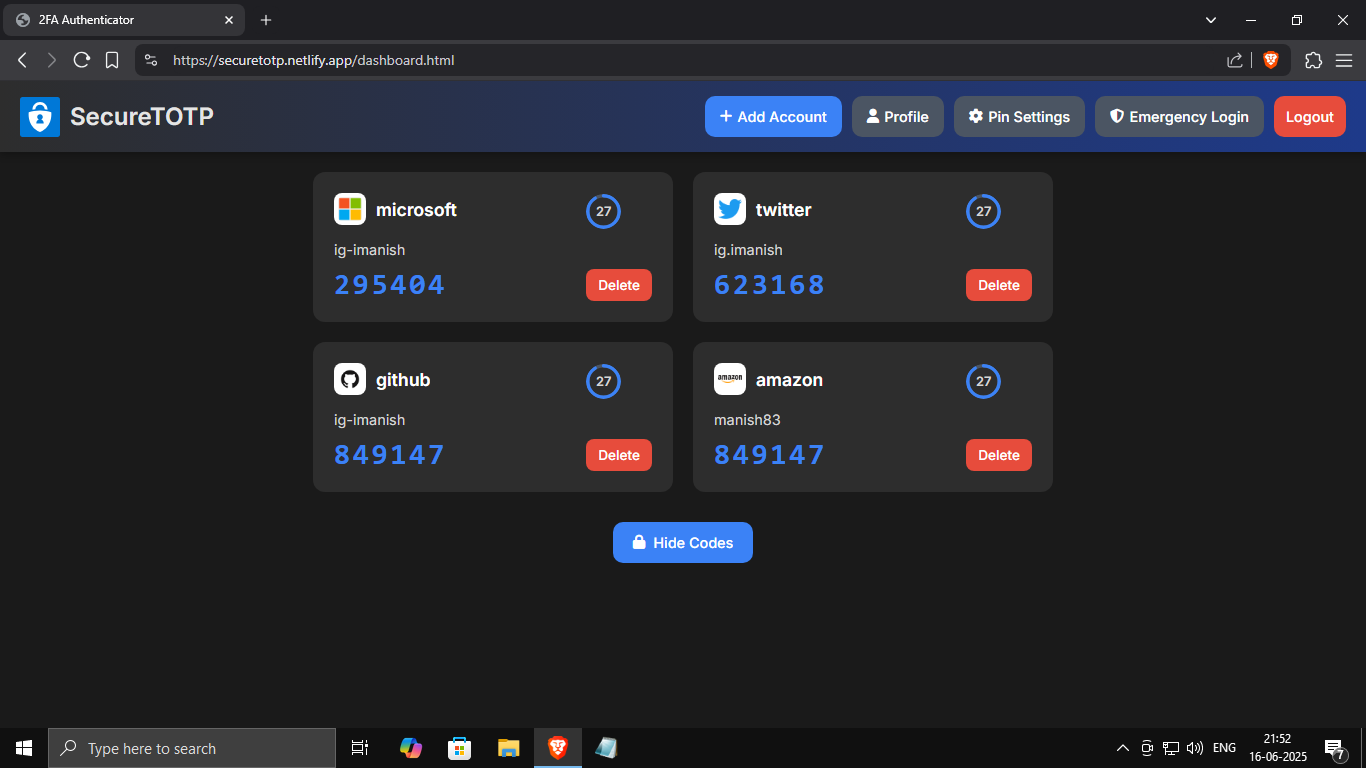The width and height of the screenshot is (1366, 768).
Task: Delete the amazon account
Action: (x=999, y=455)
